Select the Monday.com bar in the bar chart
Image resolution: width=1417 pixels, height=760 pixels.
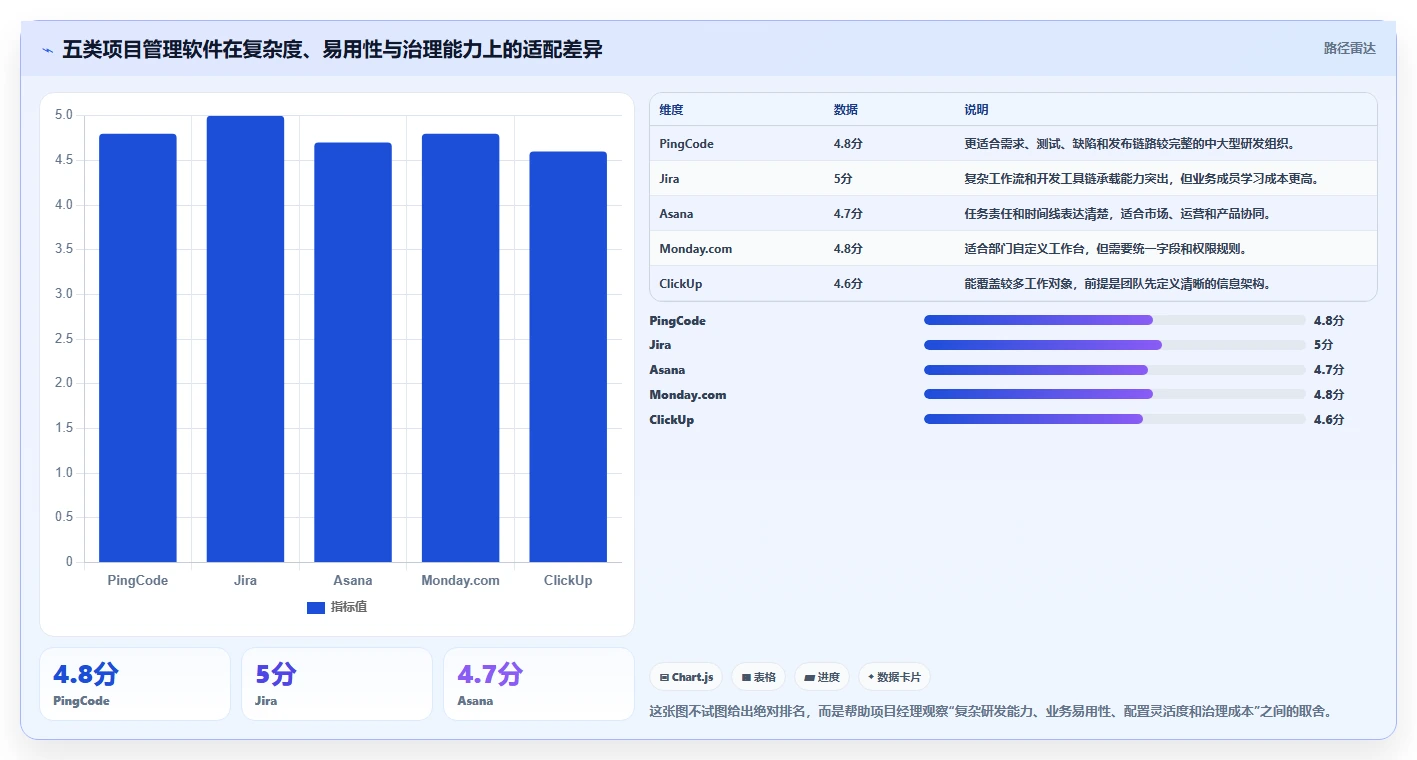[x=460, y=348]
